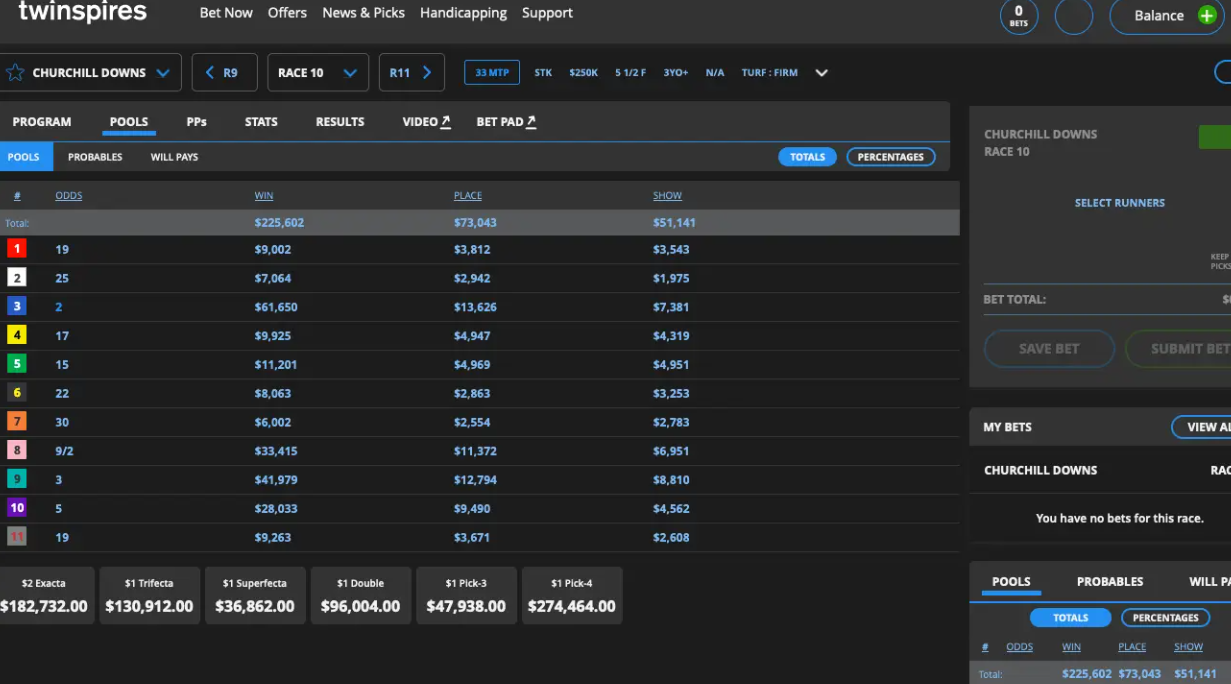Viewport: 1231px width, 684px height.
Task: Click runner number 10 purple saddle cloth
Action: coord(17,508)
